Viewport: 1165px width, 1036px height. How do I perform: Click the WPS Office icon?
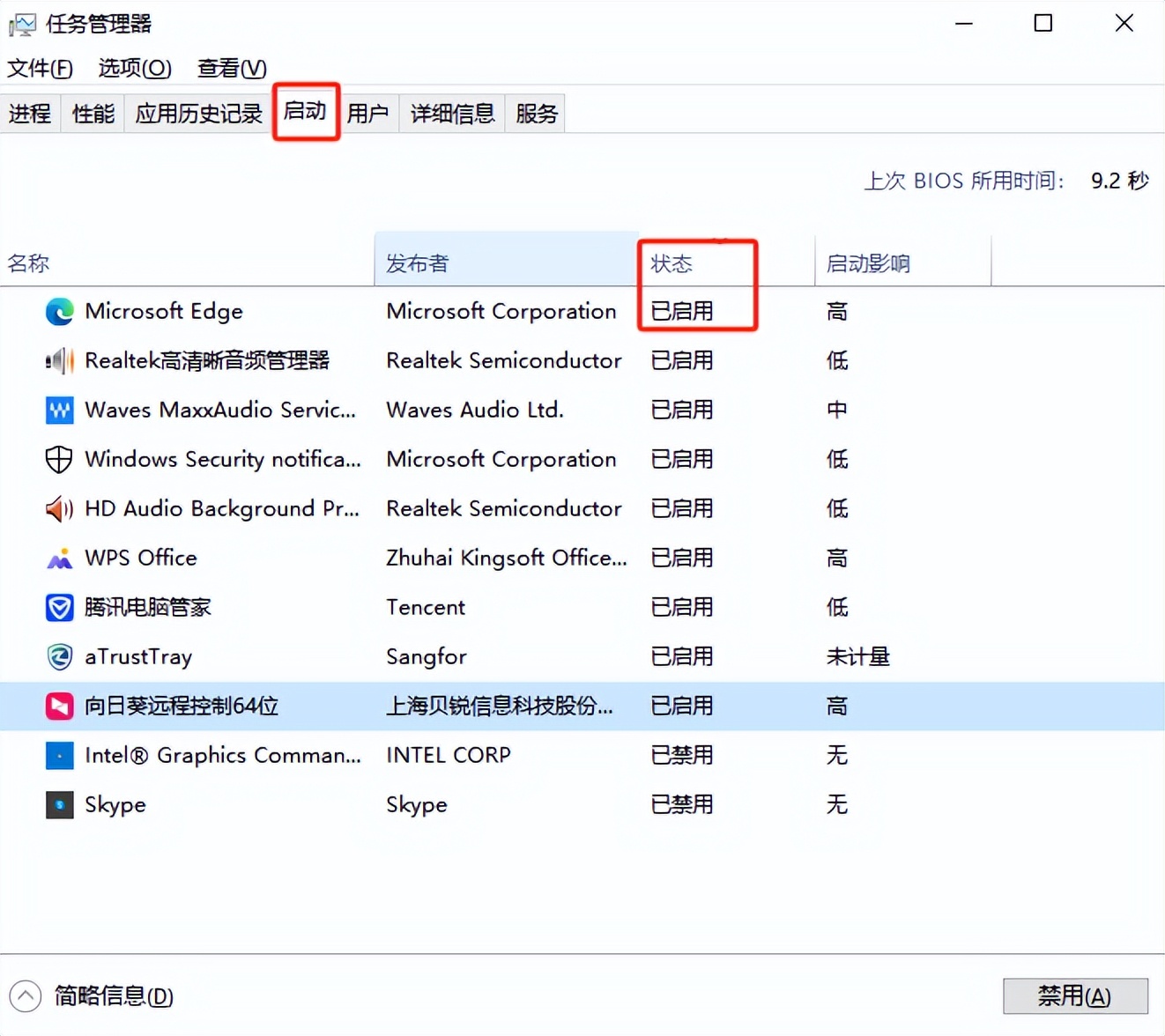(59, 558)
